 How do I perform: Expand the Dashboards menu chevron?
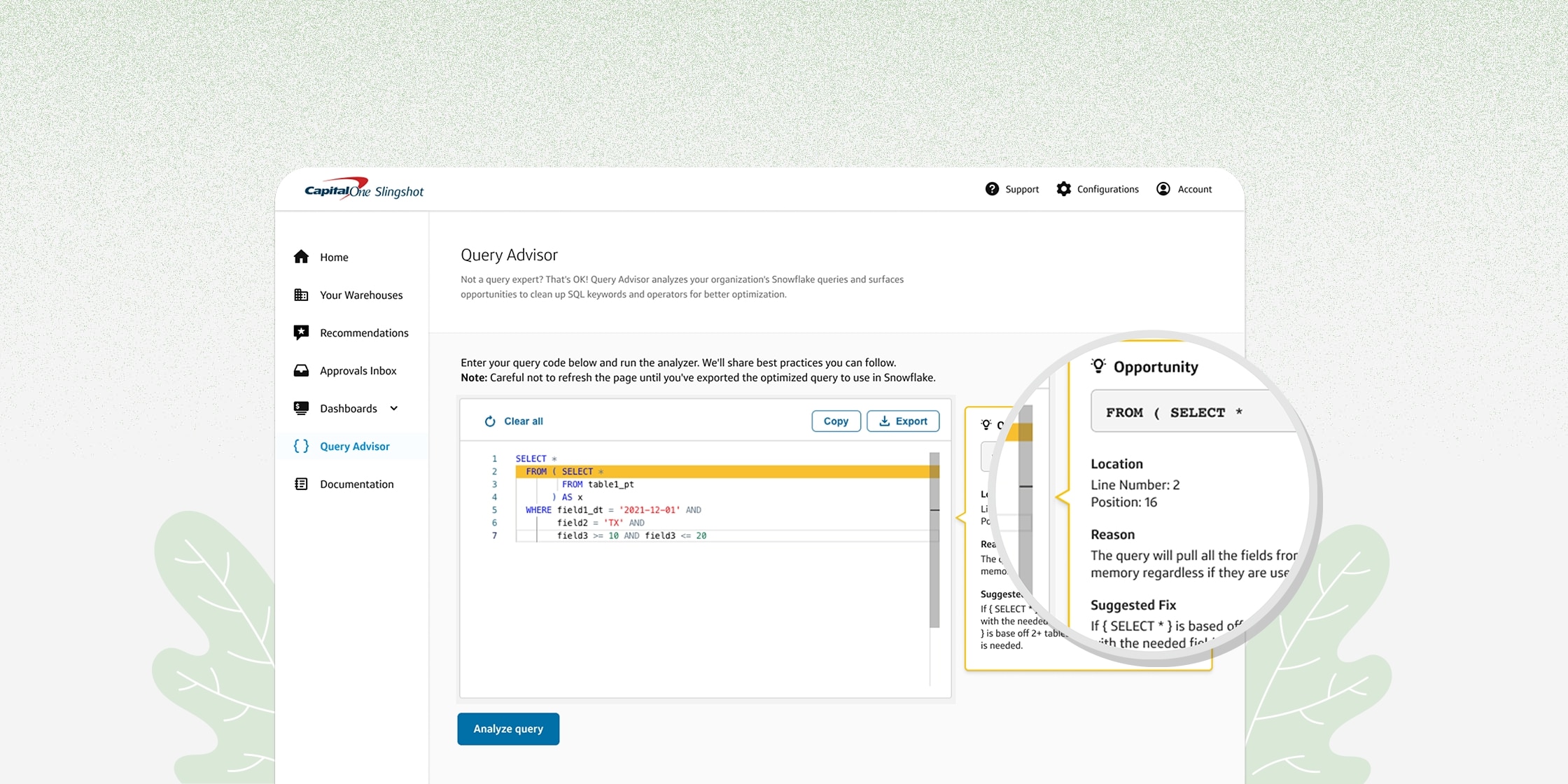tap(394, 408)
